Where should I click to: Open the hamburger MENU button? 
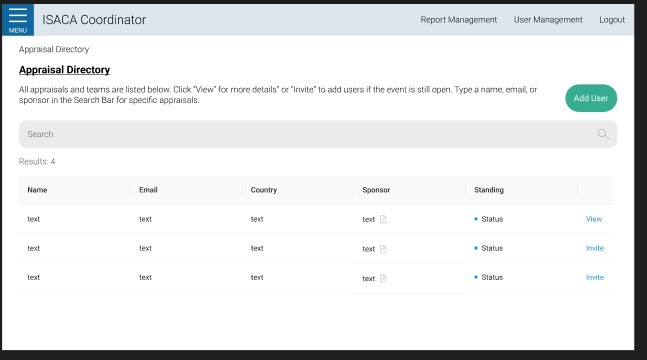(x=18, y=20)
